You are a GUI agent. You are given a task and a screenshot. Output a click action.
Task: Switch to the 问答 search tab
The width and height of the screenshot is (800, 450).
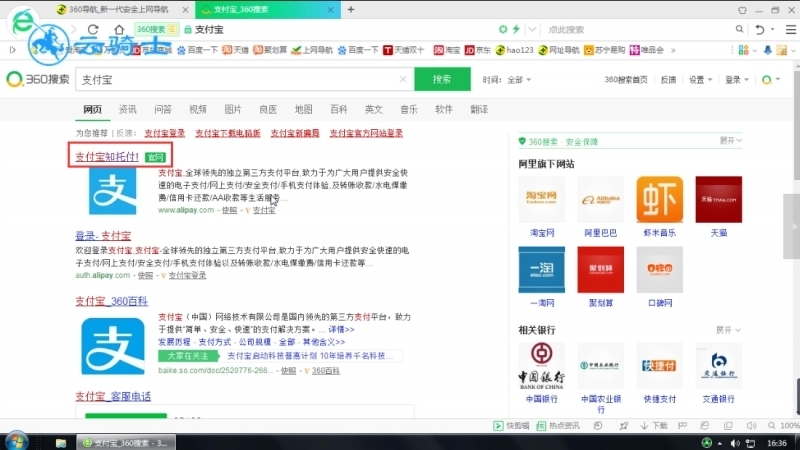tap(163, 109)
